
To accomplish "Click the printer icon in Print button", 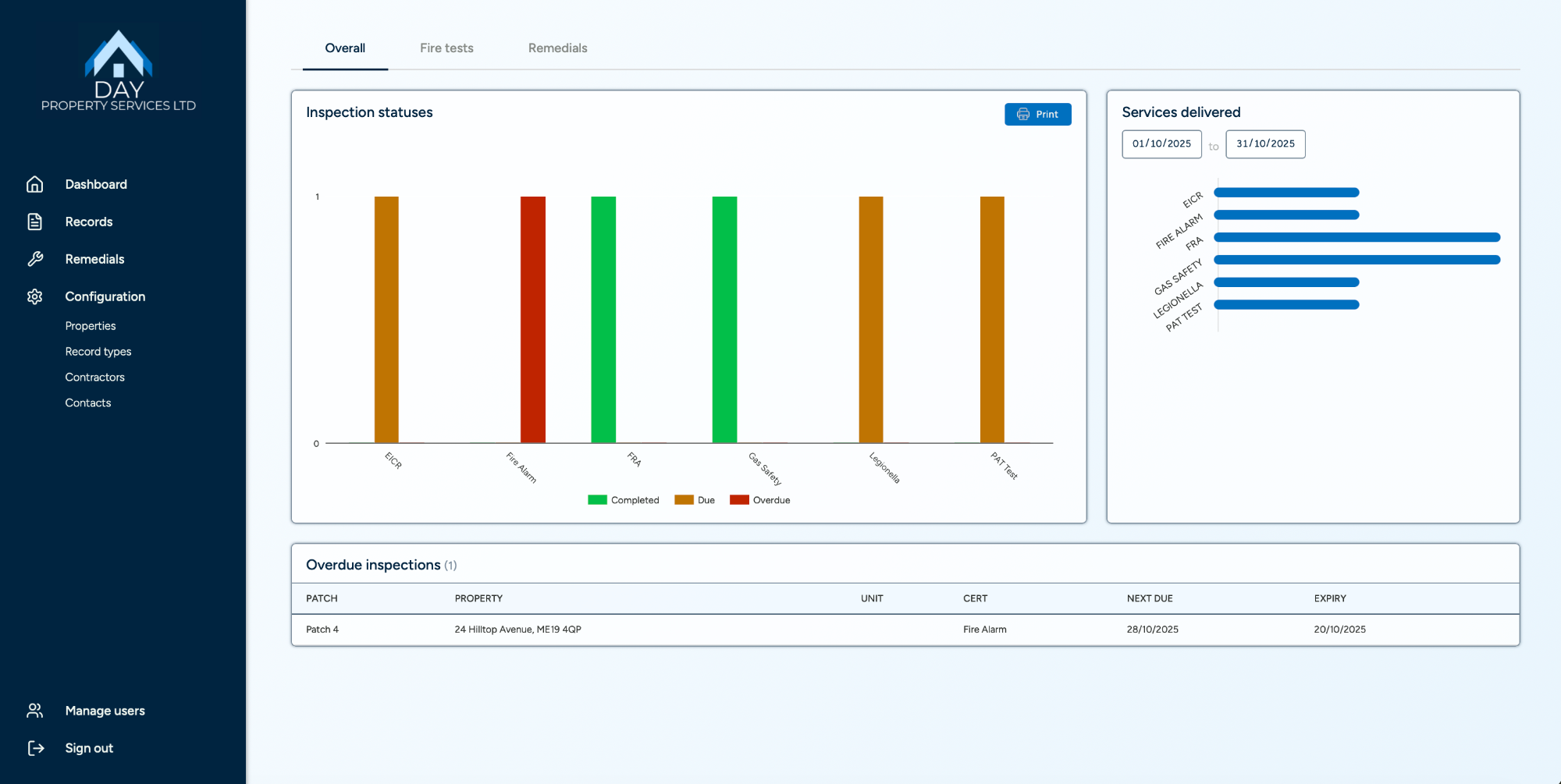I will click(1022, 114).
